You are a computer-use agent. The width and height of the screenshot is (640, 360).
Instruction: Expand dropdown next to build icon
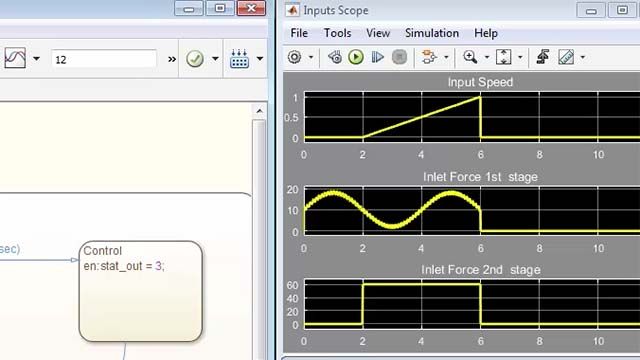click(260, 59)
